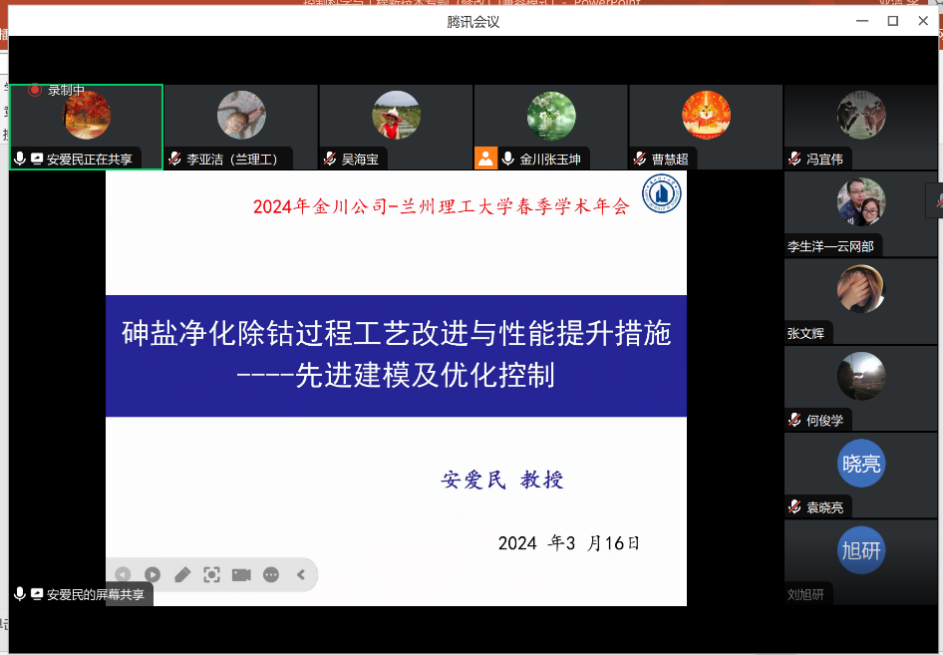Open the more options ellipsis menu

coord(271,574)
